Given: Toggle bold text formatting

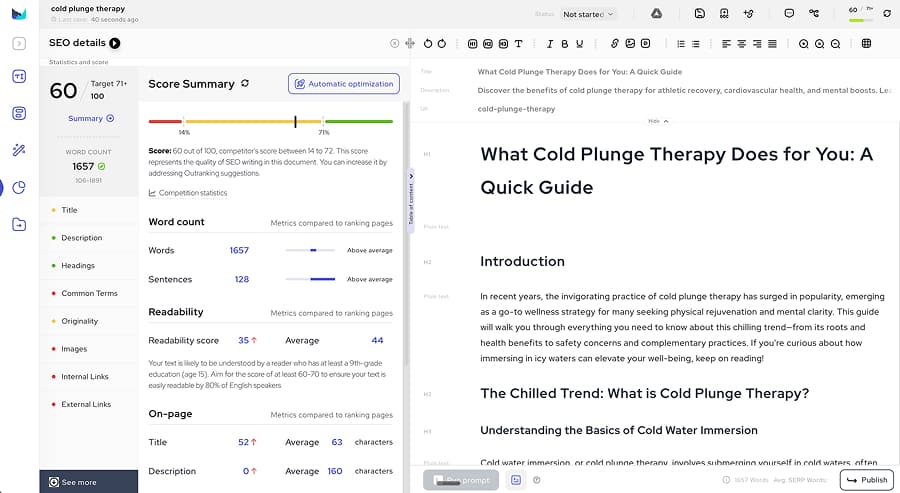Looking at the screenshot, I should [564, 44].
